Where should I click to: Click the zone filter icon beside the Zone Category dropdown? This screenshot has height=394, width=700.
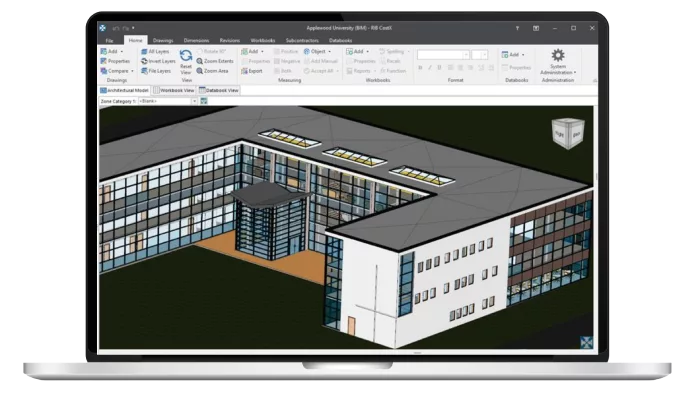[204, 101]
